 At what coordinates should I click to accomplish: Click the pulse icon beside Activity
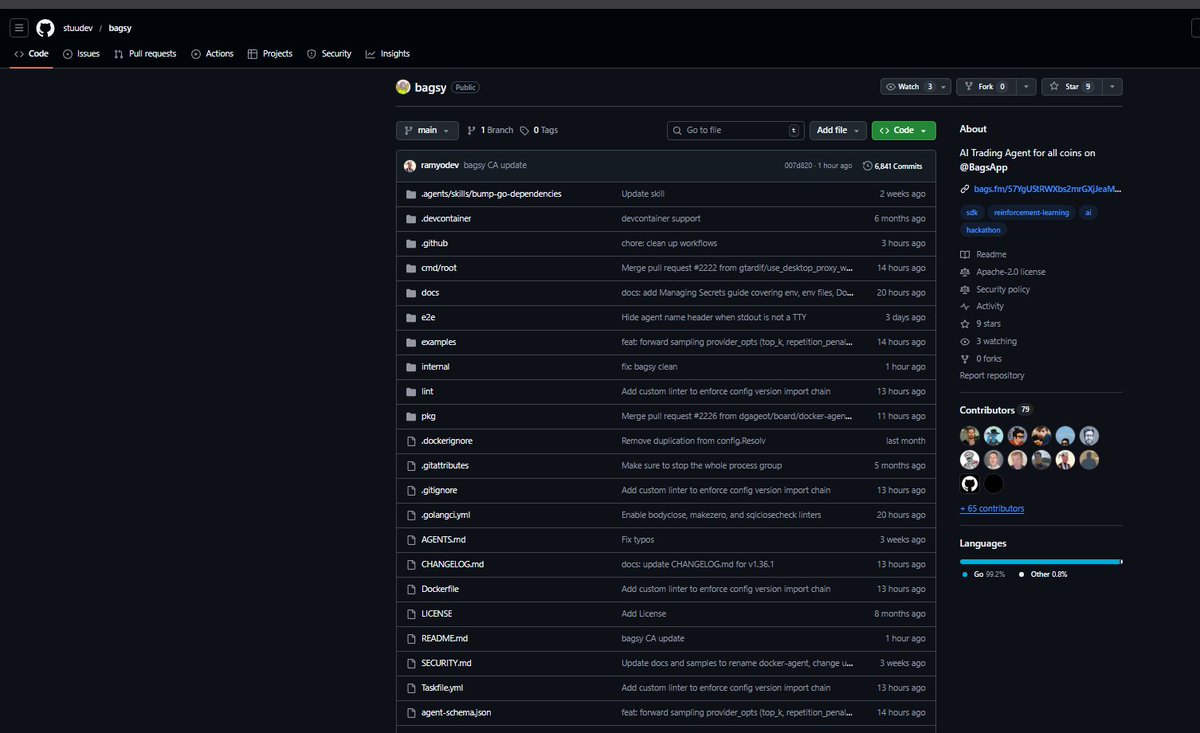[965, 307]
